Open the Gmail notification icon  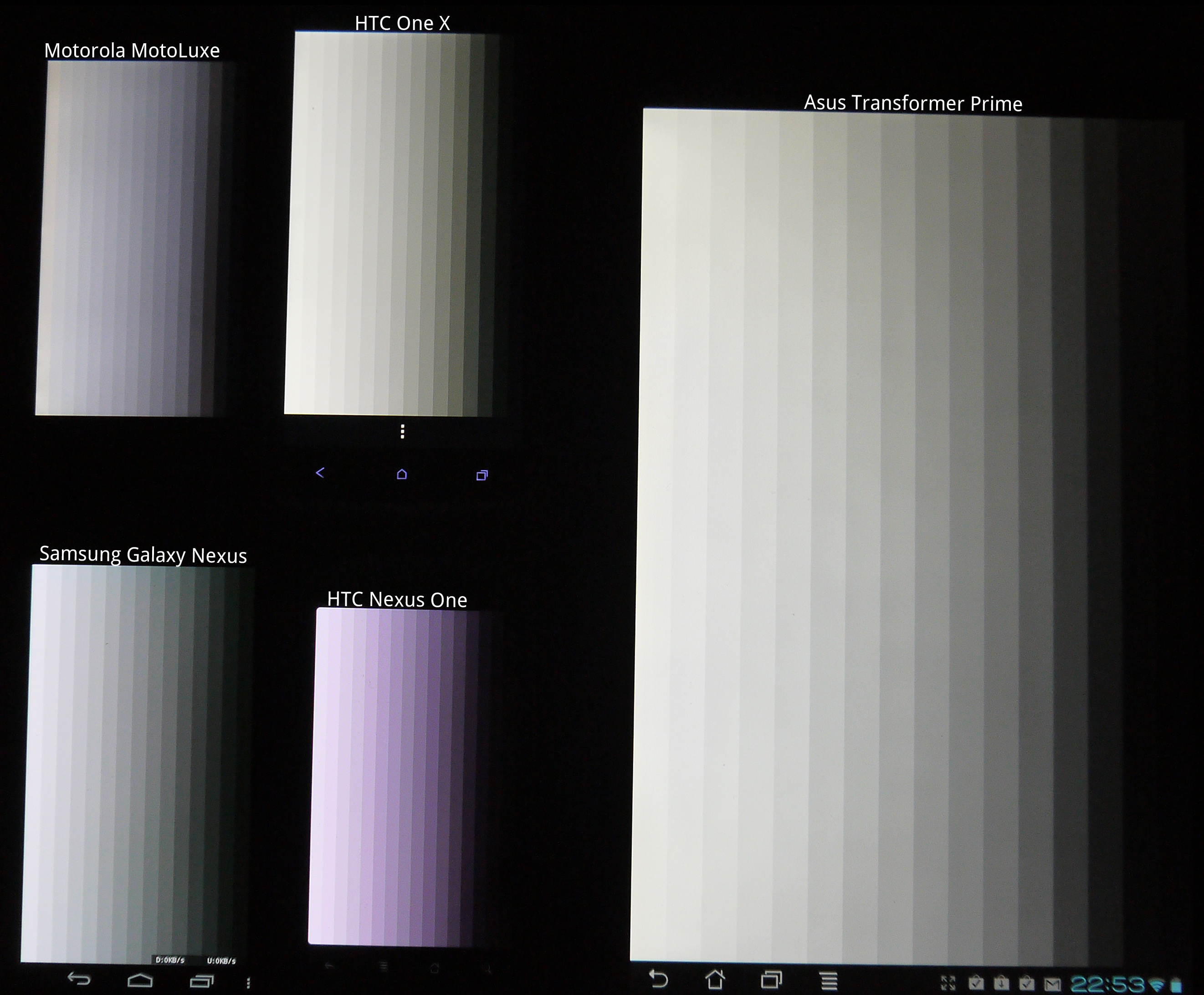click(x=1053, y=985)
